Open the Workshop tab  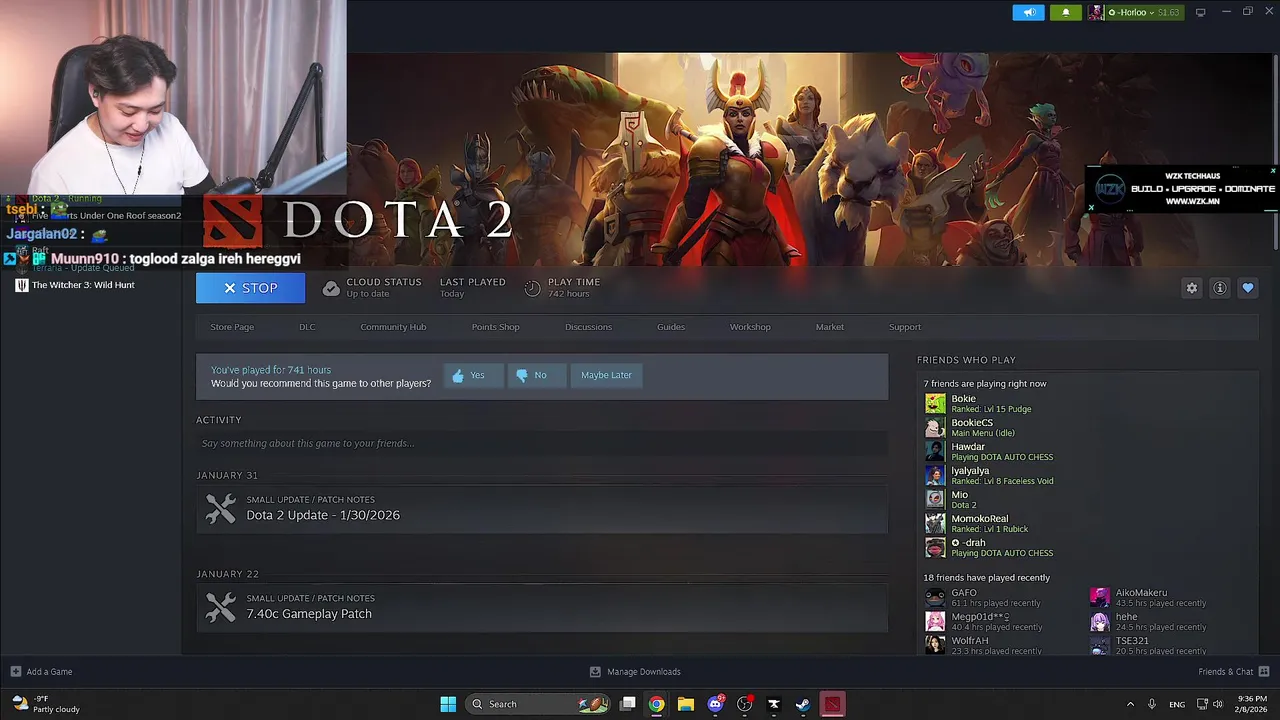750,327
